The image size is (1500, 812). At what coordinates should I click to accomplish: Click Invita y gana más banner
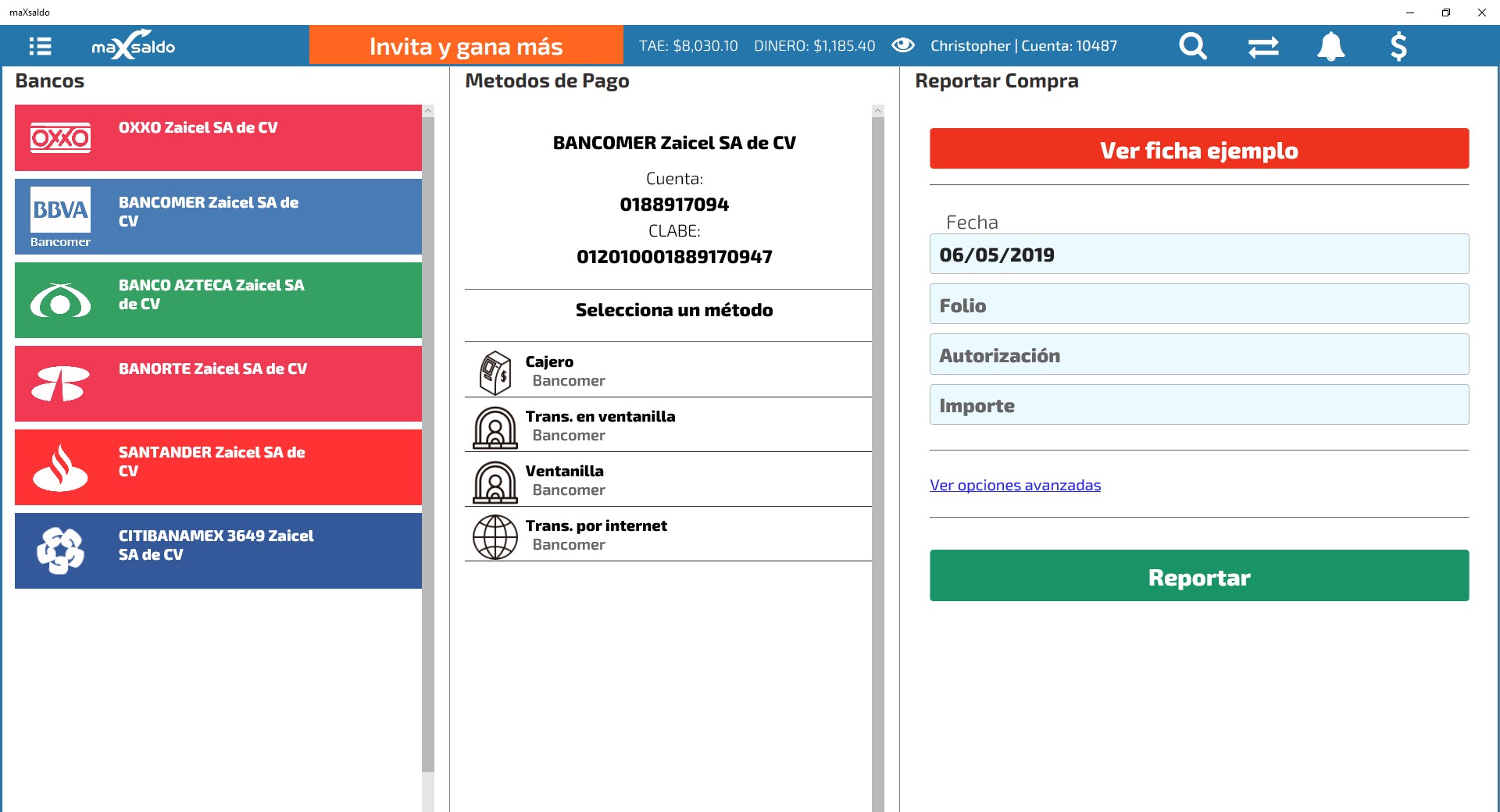point(466,45)
